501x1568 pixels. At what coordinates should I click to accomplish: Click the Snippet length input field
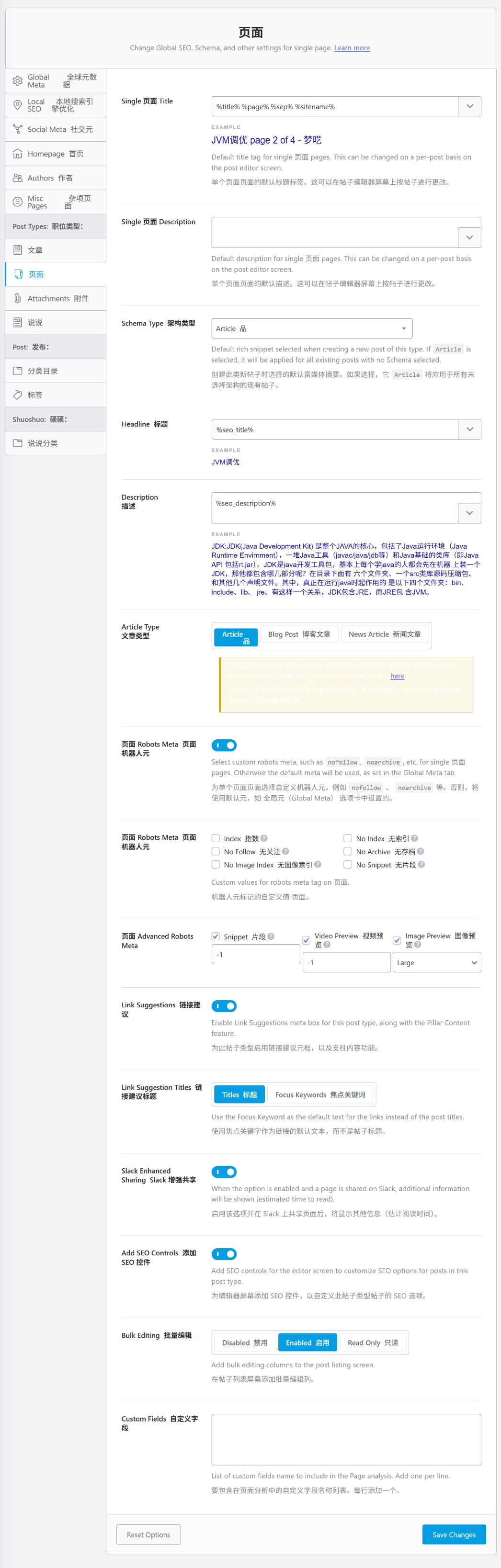coord(256,954)
